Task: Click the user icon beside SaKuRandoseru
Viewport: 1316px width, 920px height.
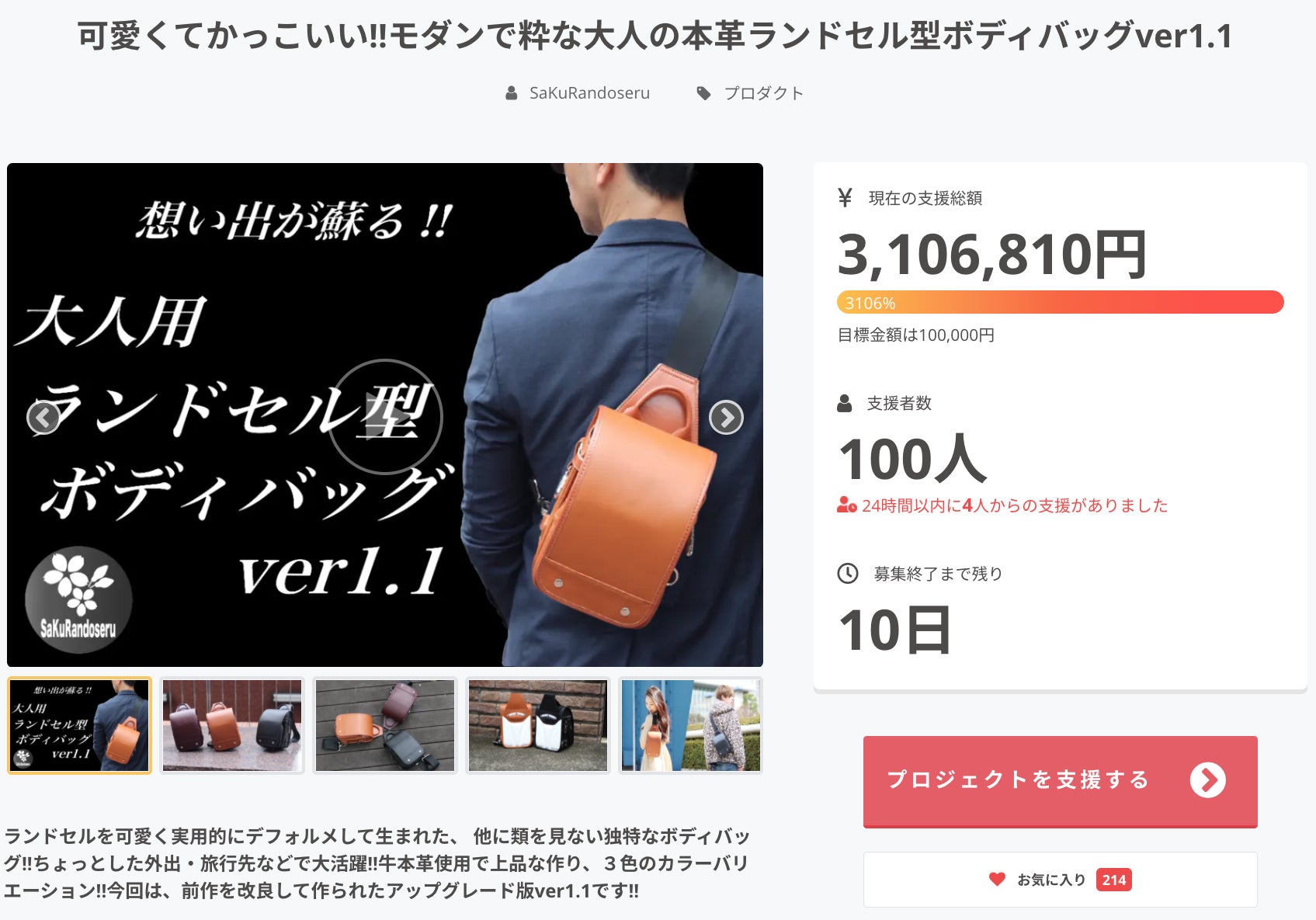Action: point(512,93)
